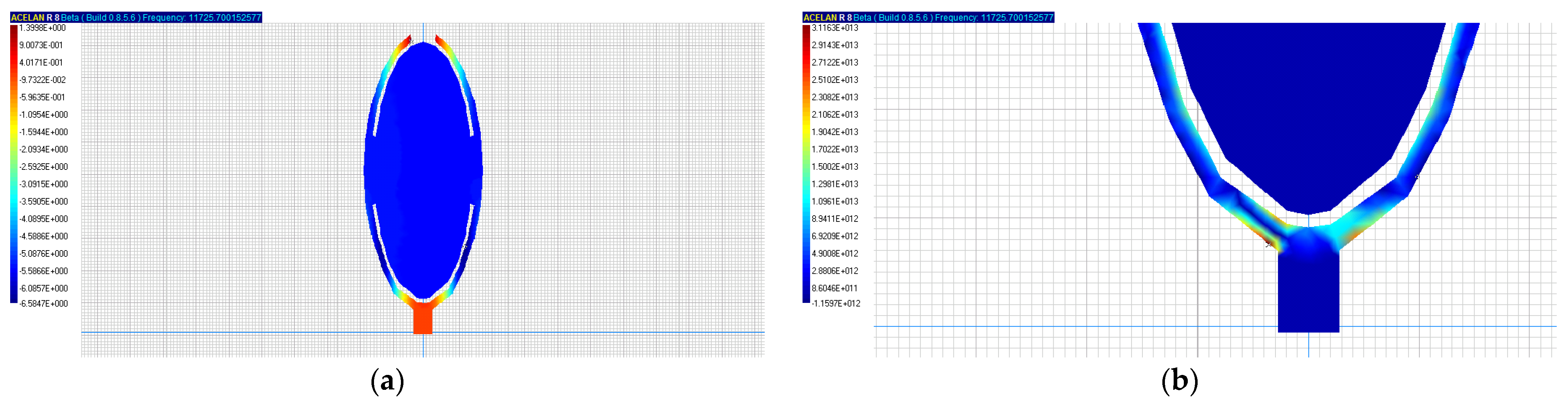Select legend value 1.7022E+013
Viewport: 1568px width, 408px height.
click(x=835, y=149)
